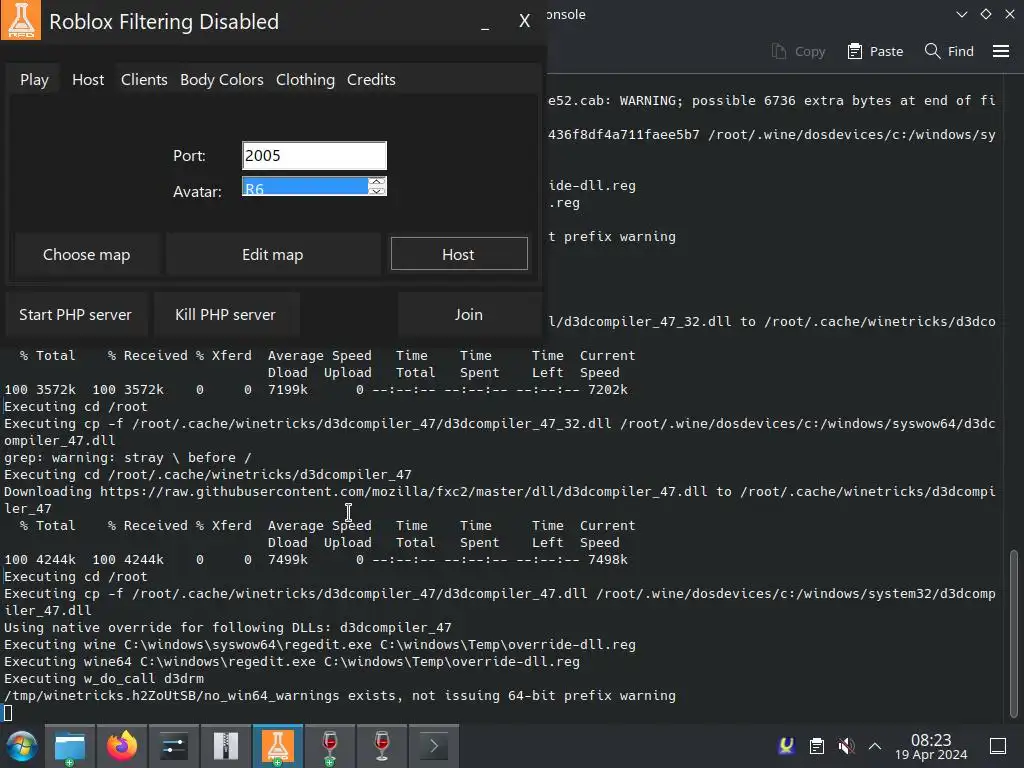Click the show desktop icon

[998, 746]
